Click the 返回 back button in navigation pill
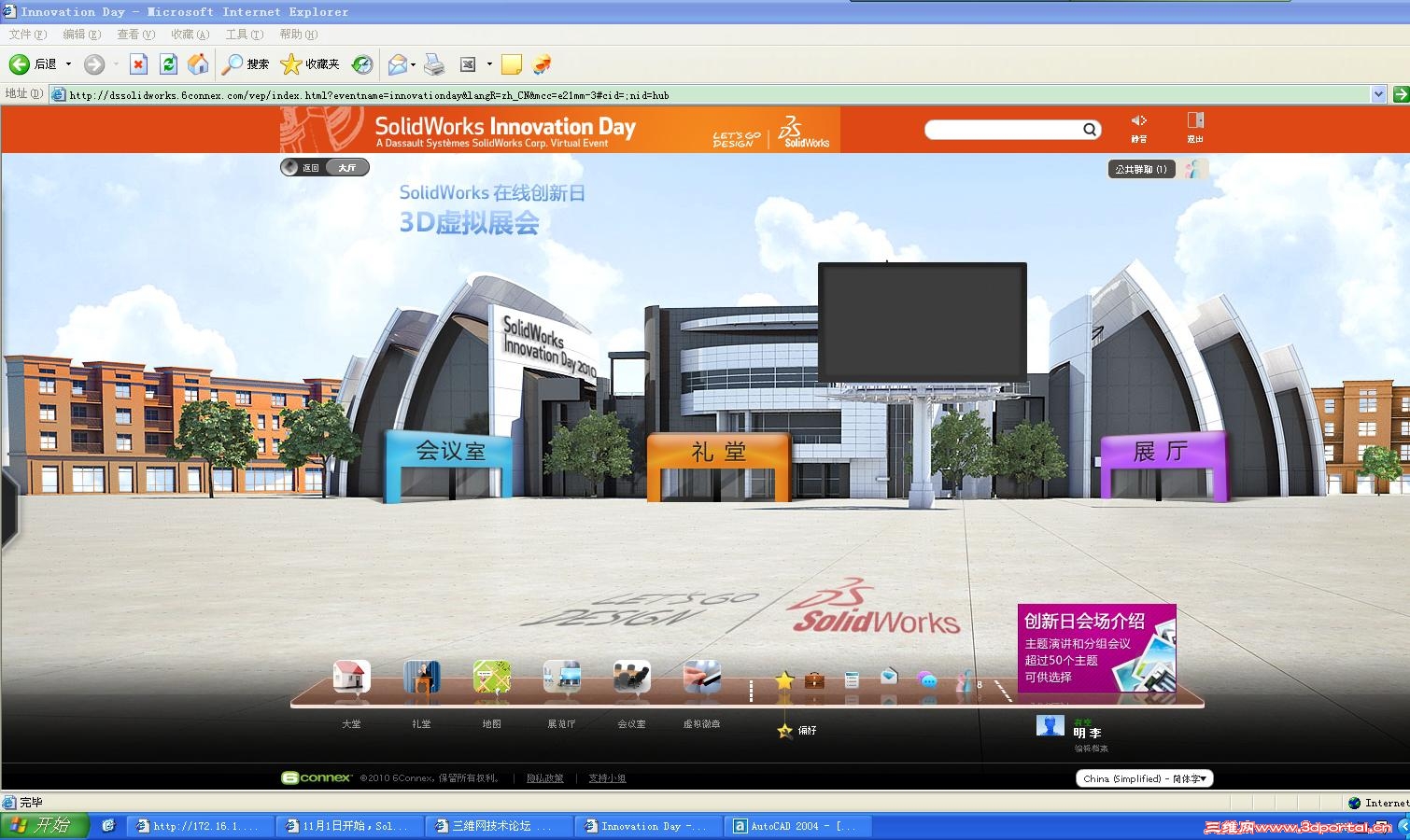Image resolution: width=1410 pixels, height=840 pixels. [x=303, y=167]
